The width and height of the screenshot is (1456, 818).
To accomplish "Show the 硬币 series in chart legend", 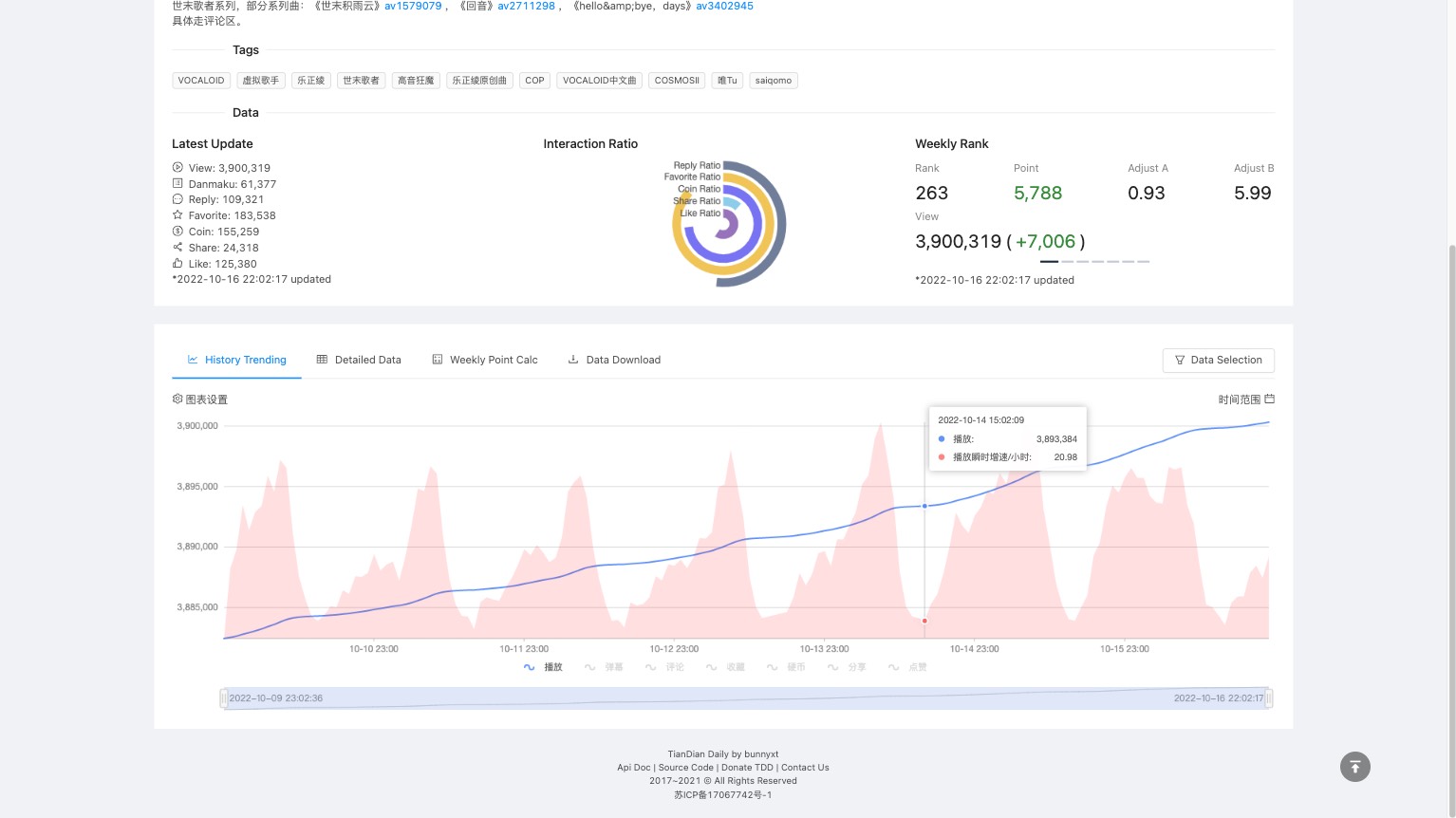I will tap(786, 667).
